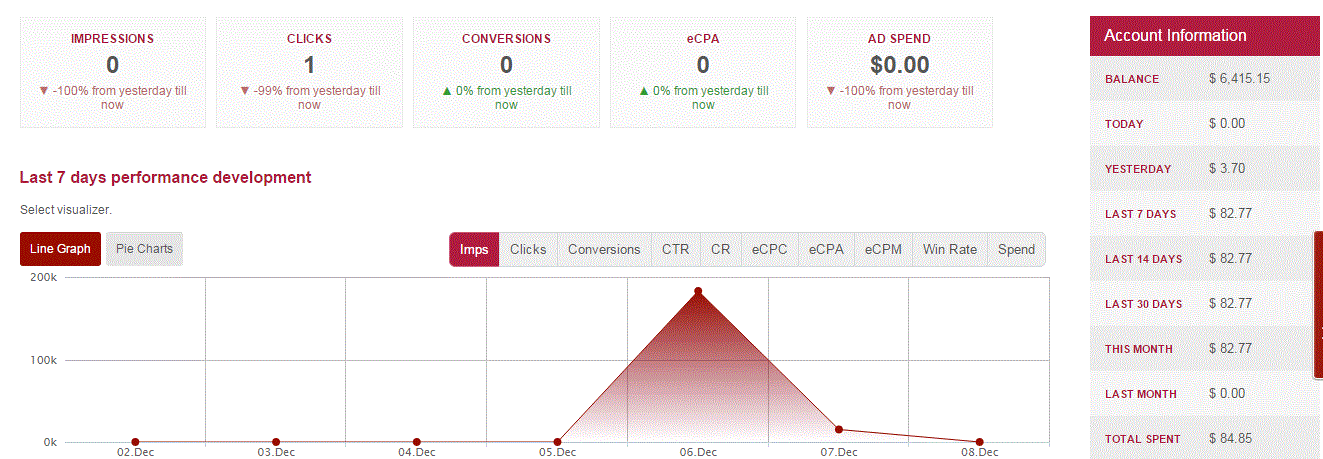Switch to the Pie Charts visualizer
Image resolution: width=1323 pixels, height=459 pixels.
pos(144,249)
